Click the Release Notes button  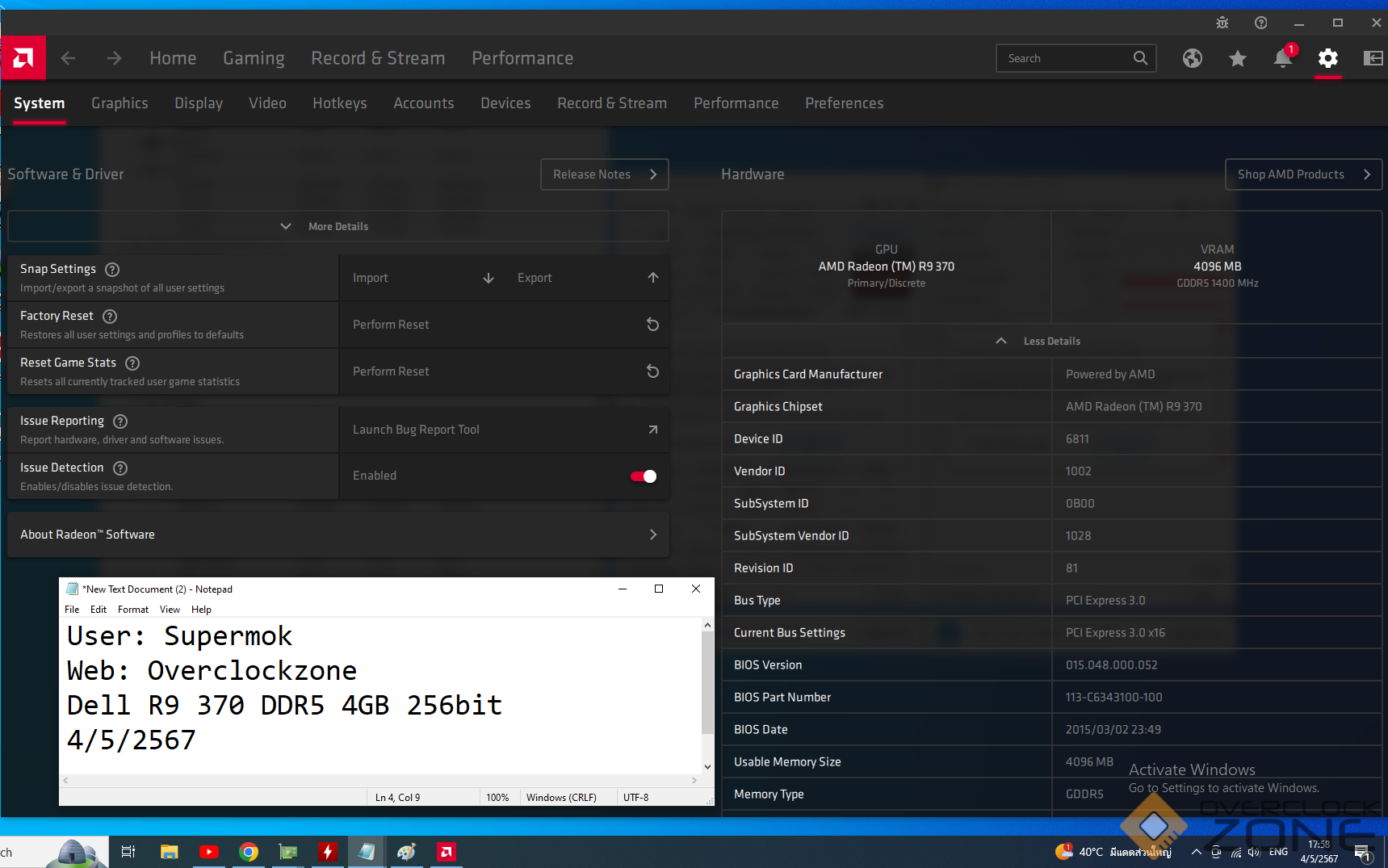click(604, 174)
